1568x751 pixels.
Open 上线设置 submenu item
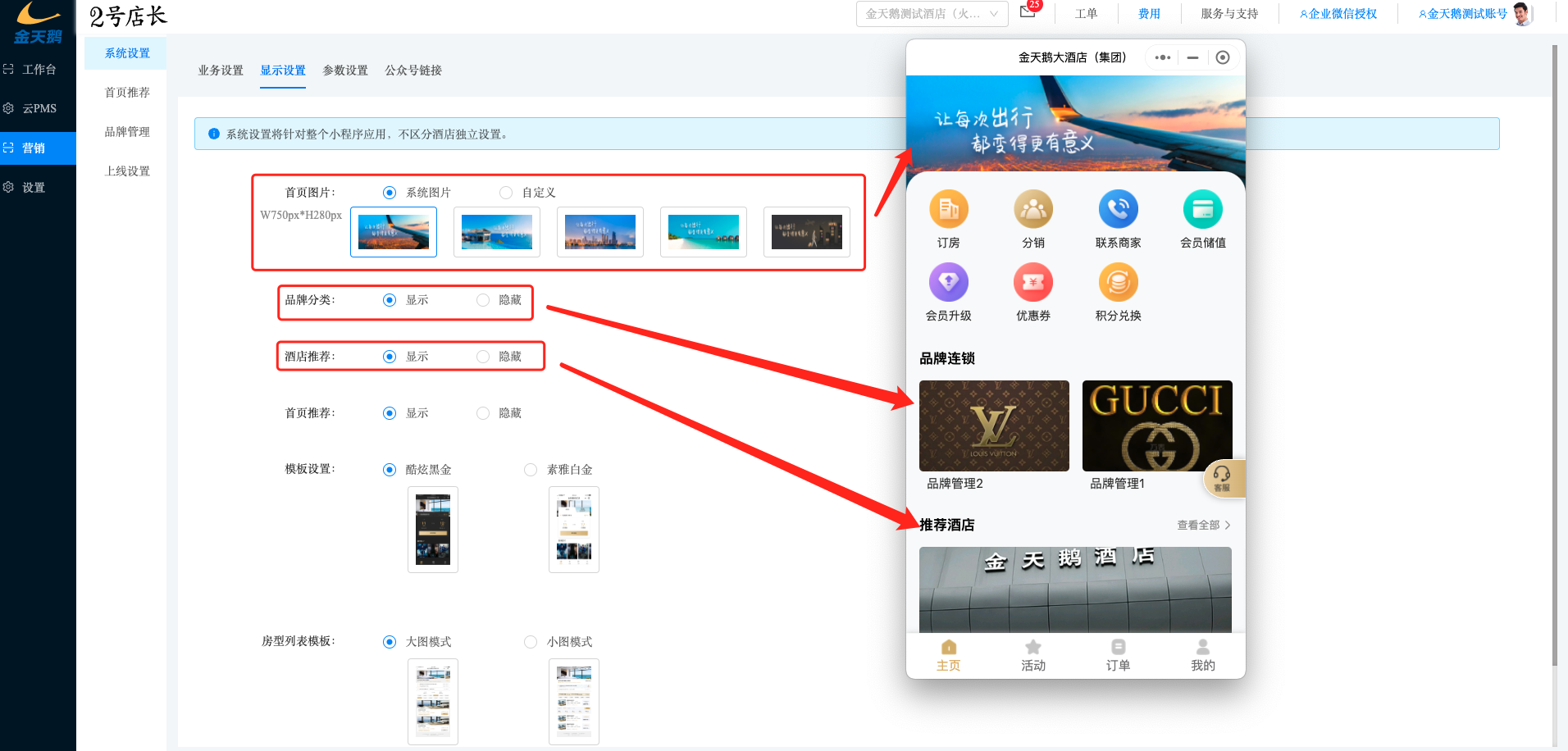point(127,171)
